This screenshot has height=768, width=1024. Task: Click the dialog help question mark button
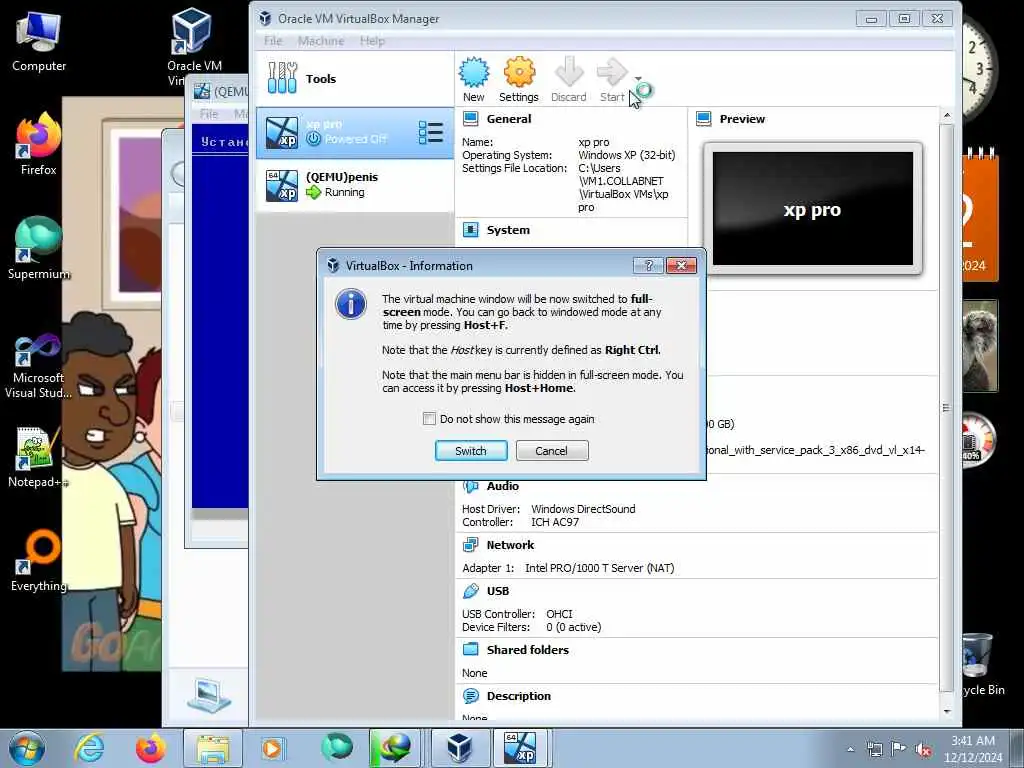tap(648, 265)
